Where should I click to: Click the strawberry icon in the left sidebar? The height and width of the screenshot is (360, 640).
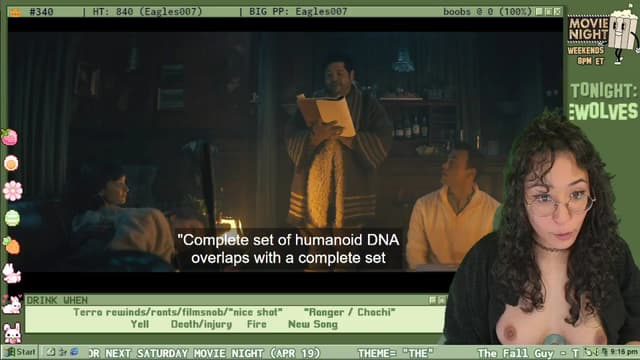pos(9,138)
